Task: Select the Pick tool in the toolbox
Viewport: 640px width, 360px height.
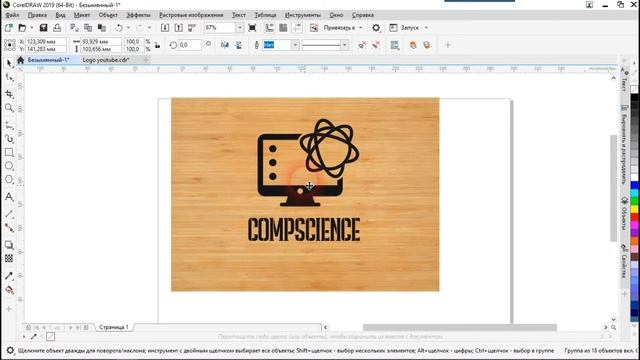Action: click(x=9, y=63)
